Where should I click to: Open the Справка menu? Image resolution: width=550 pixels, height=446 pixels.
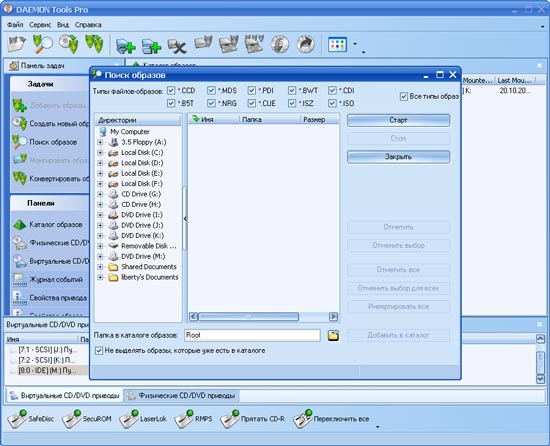pyautogui.click(x=88, y=25)
